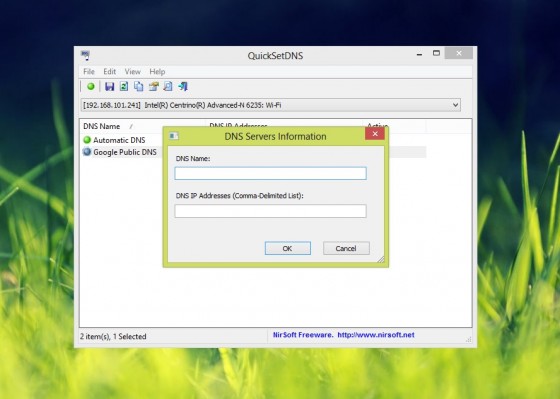Click the dialog resize grip corner
560x399 pixels.
(x=381, y=259)
